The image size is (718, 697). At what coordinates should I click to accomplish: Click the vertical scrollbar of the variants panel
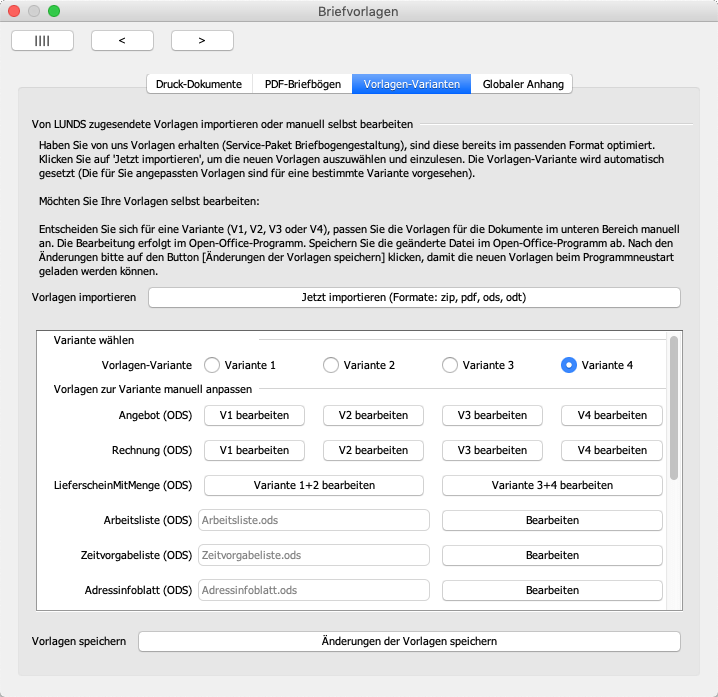[674, 408]
